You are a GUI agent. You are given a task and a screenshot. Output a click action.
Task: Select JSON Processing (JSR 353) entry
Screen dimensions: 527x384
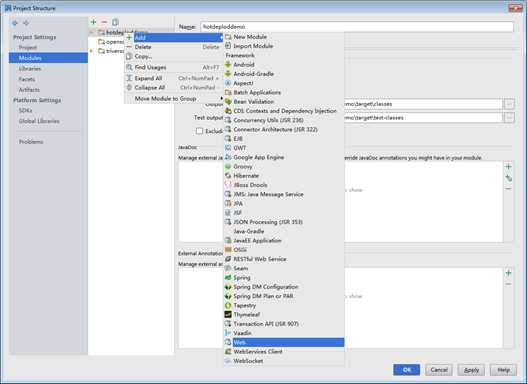(284, 222)
